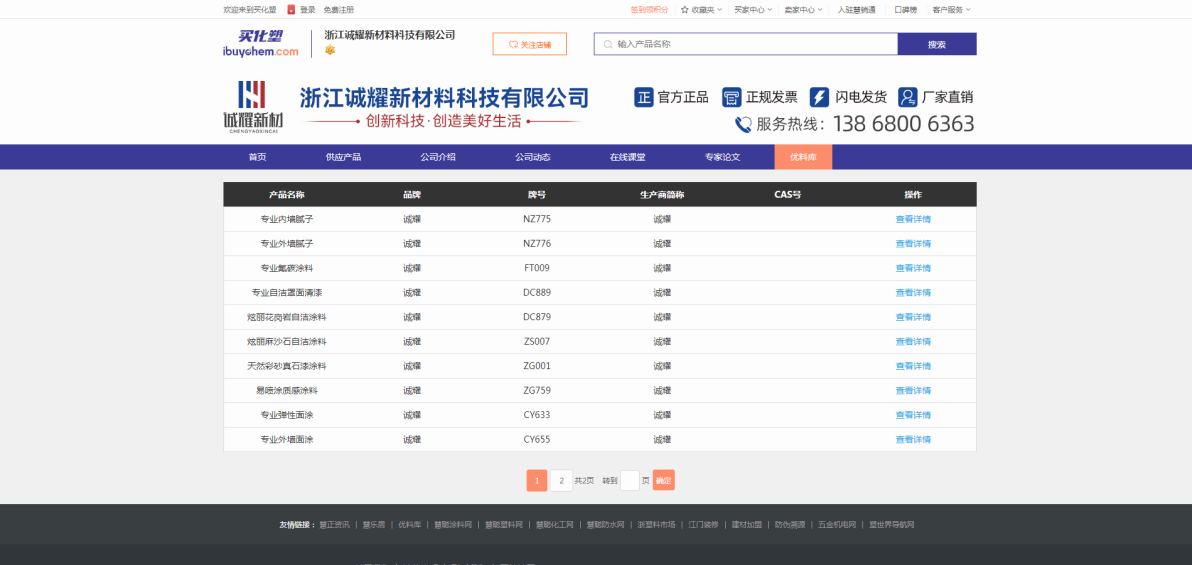Click the gold medal badge under company name
The width and height of the screenshot is (1192, 565).
(x=330, y=50)
